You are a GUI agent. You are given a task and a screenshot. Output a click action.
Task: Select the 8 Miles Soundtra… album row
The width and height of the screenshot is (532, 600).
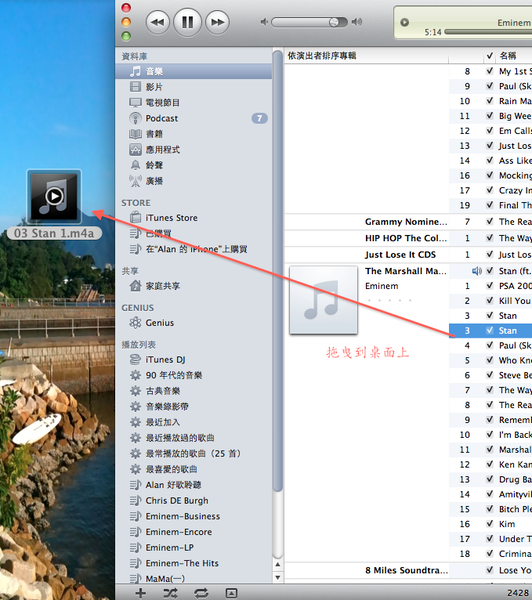[x=406, y=571]
